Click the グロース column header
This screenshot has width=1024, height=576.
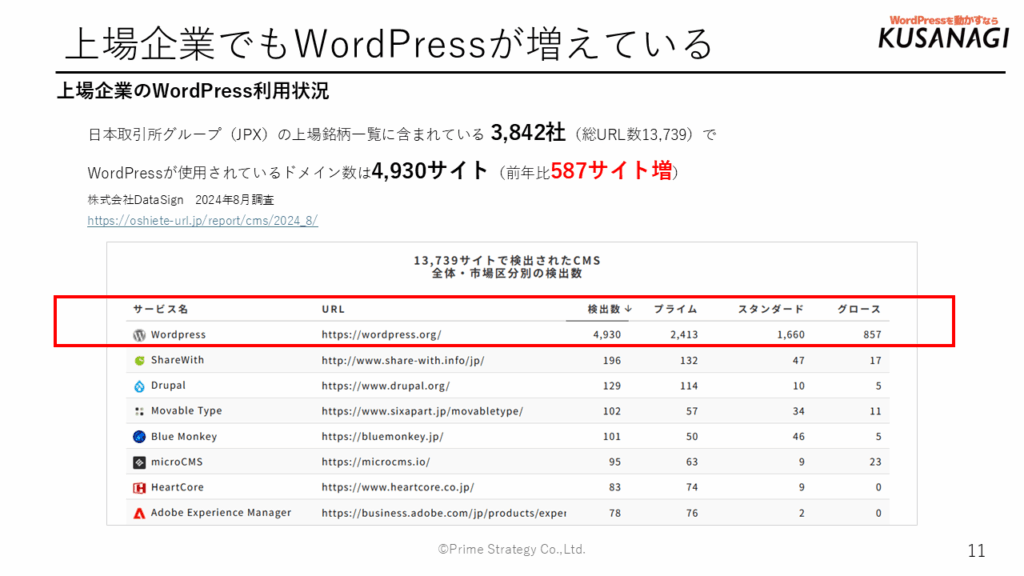pos(859,309)
